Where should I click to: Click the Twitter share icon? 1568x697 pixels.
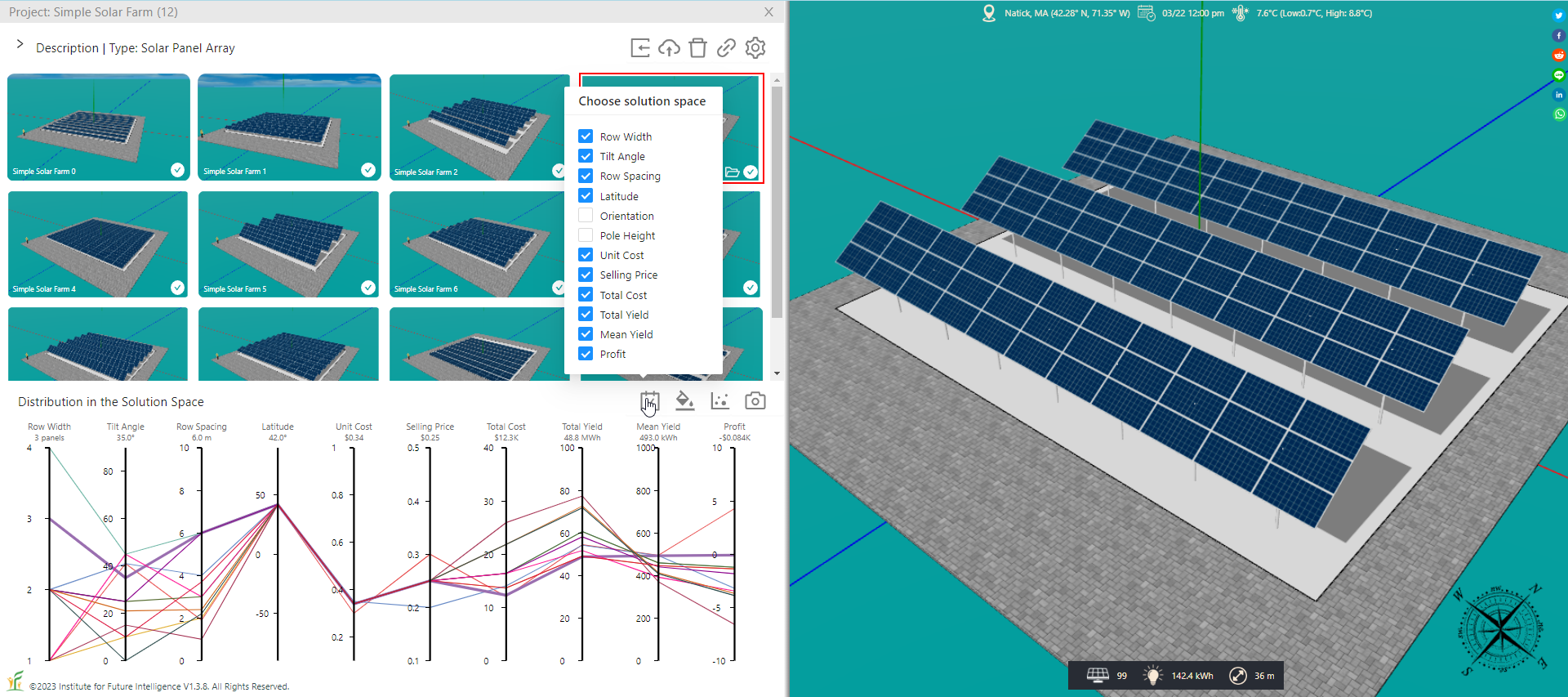1558,16
